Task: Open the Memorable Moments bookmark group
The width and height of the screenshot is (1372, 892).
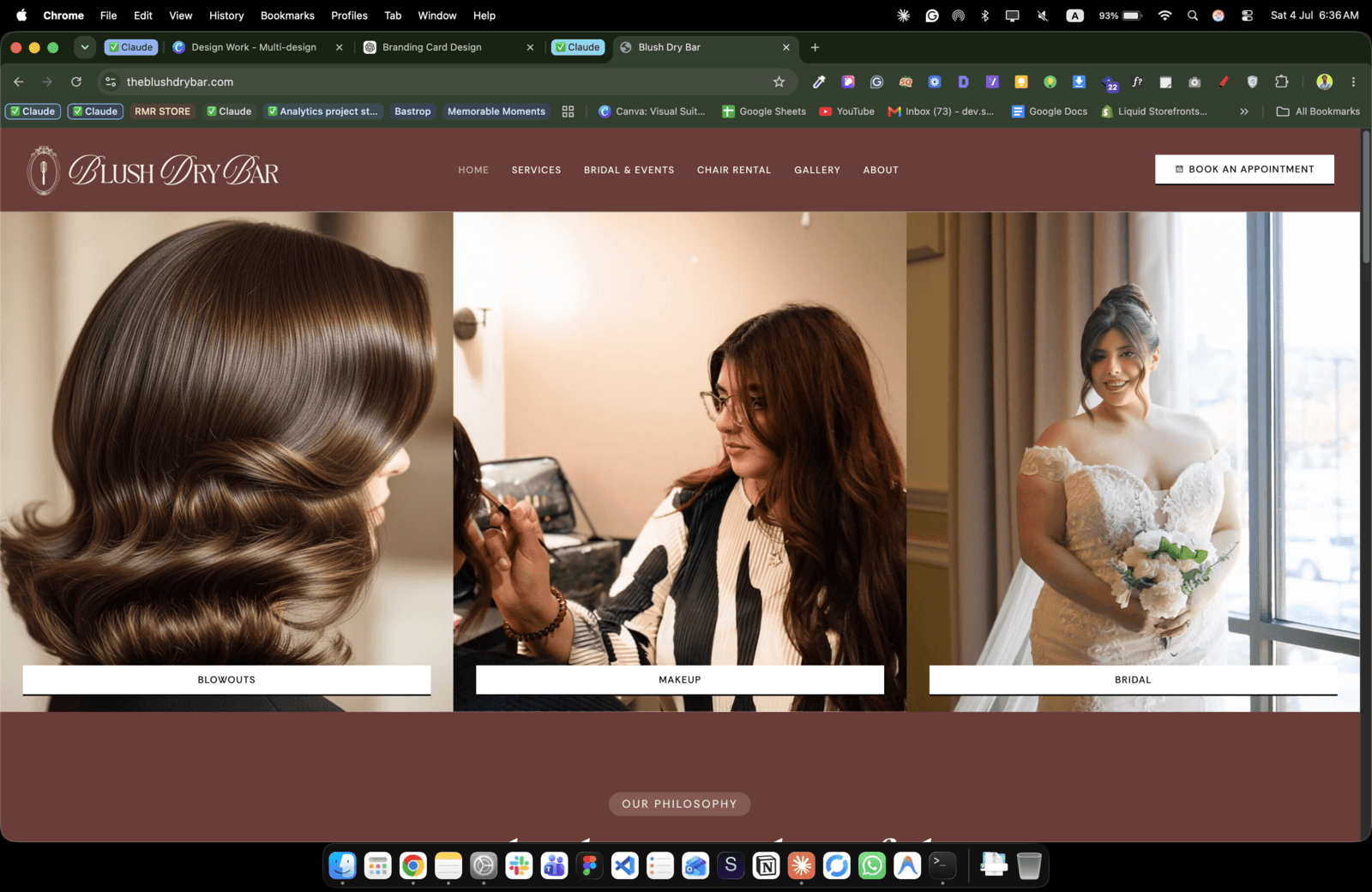Action: 496,111
